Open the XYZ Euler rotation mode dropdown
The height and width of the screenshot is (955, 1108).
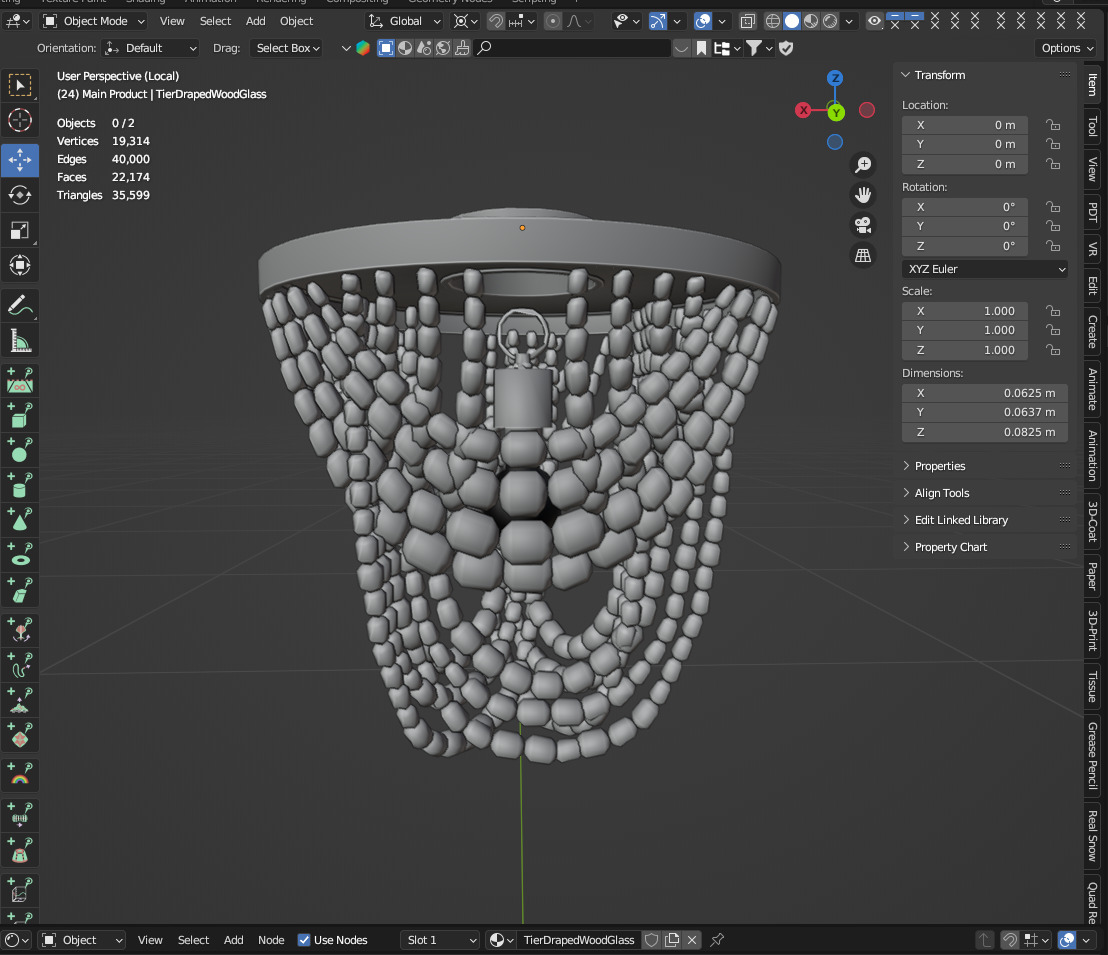984,269
